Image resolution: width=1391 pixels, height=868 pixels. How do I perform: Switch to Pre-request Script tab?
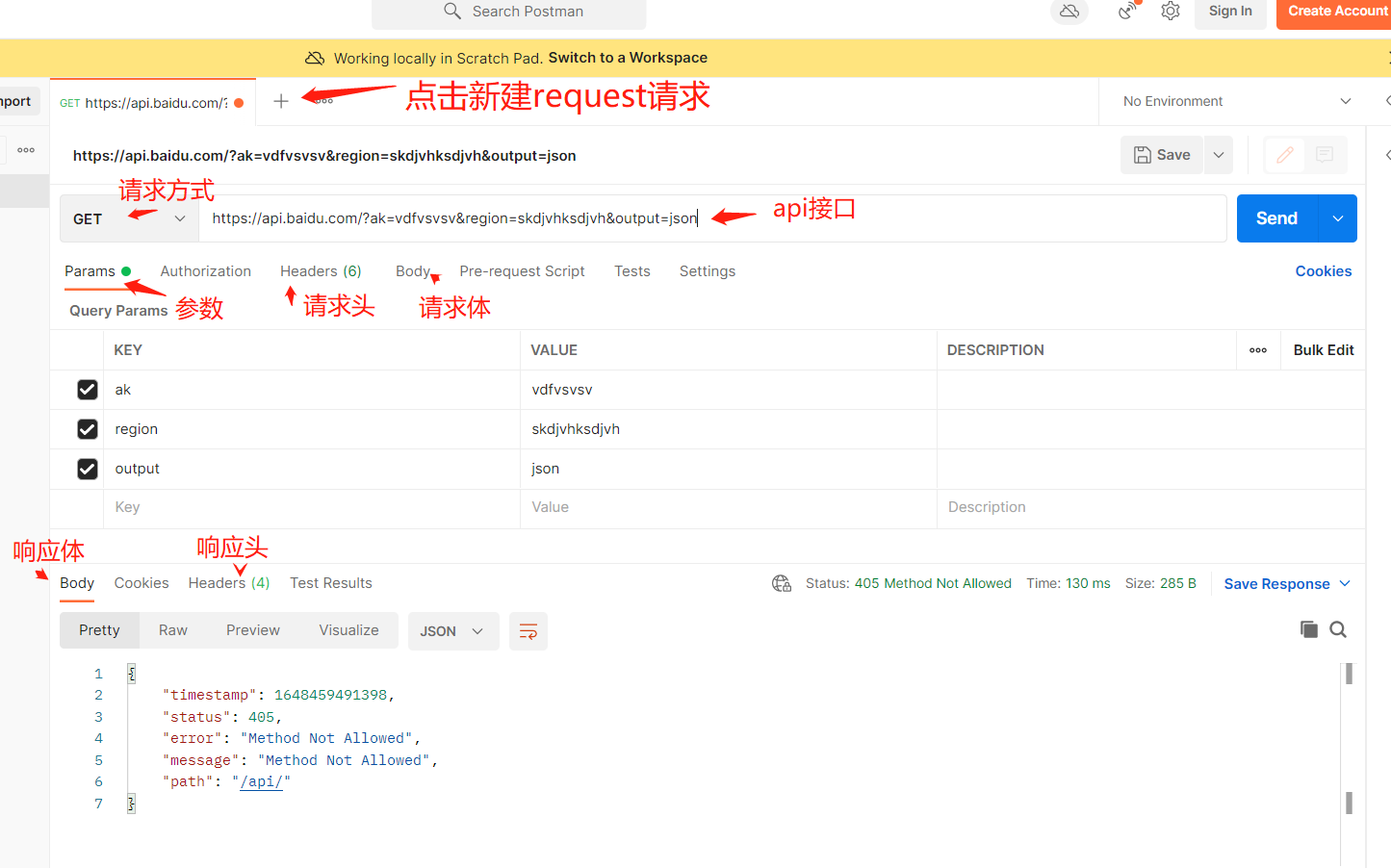coord(522,271)
